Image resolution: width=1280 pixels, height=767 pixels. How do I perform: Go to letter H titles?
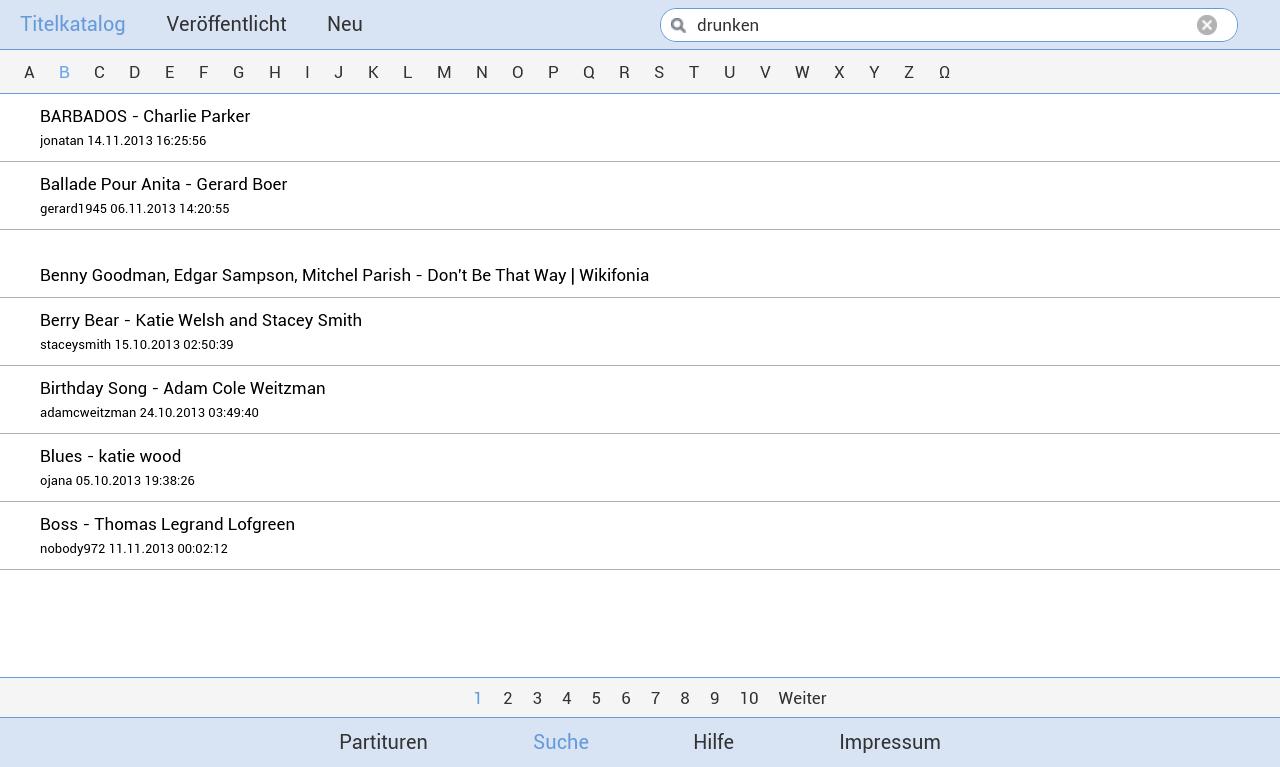pyautogui.click(x=274, y=72)
